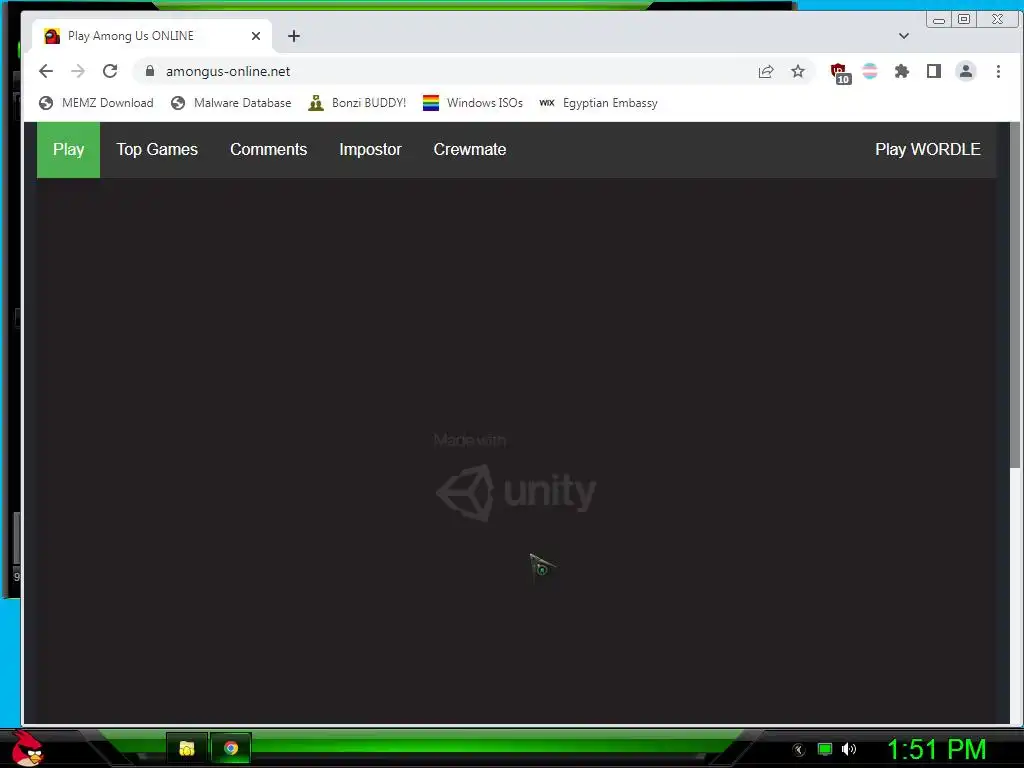Open the Malware Database bookmark
Viewport: 1024px width, 768px height.
click(x=231, y=103)
